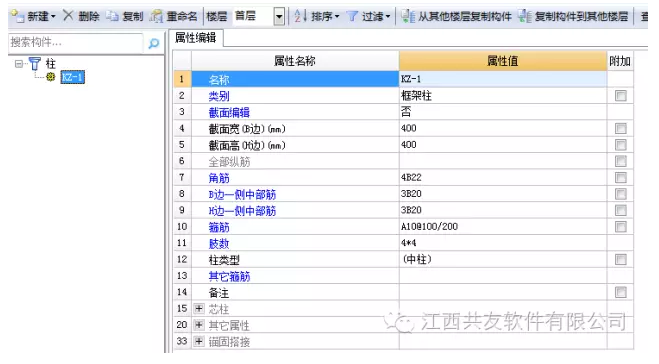
Task: Click the 柱类型 value (中柱)
Action: (503, 260)
